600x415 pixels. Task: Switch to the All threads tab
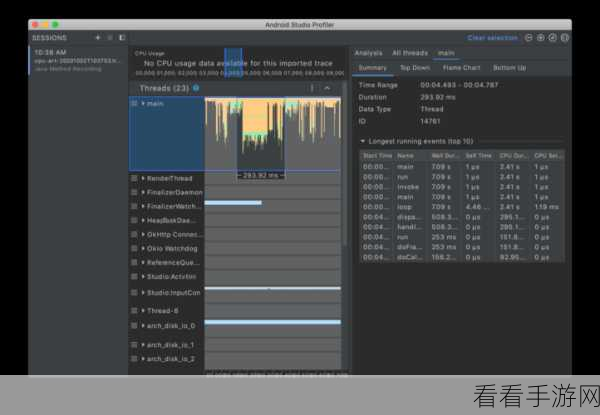coord(410,53)
